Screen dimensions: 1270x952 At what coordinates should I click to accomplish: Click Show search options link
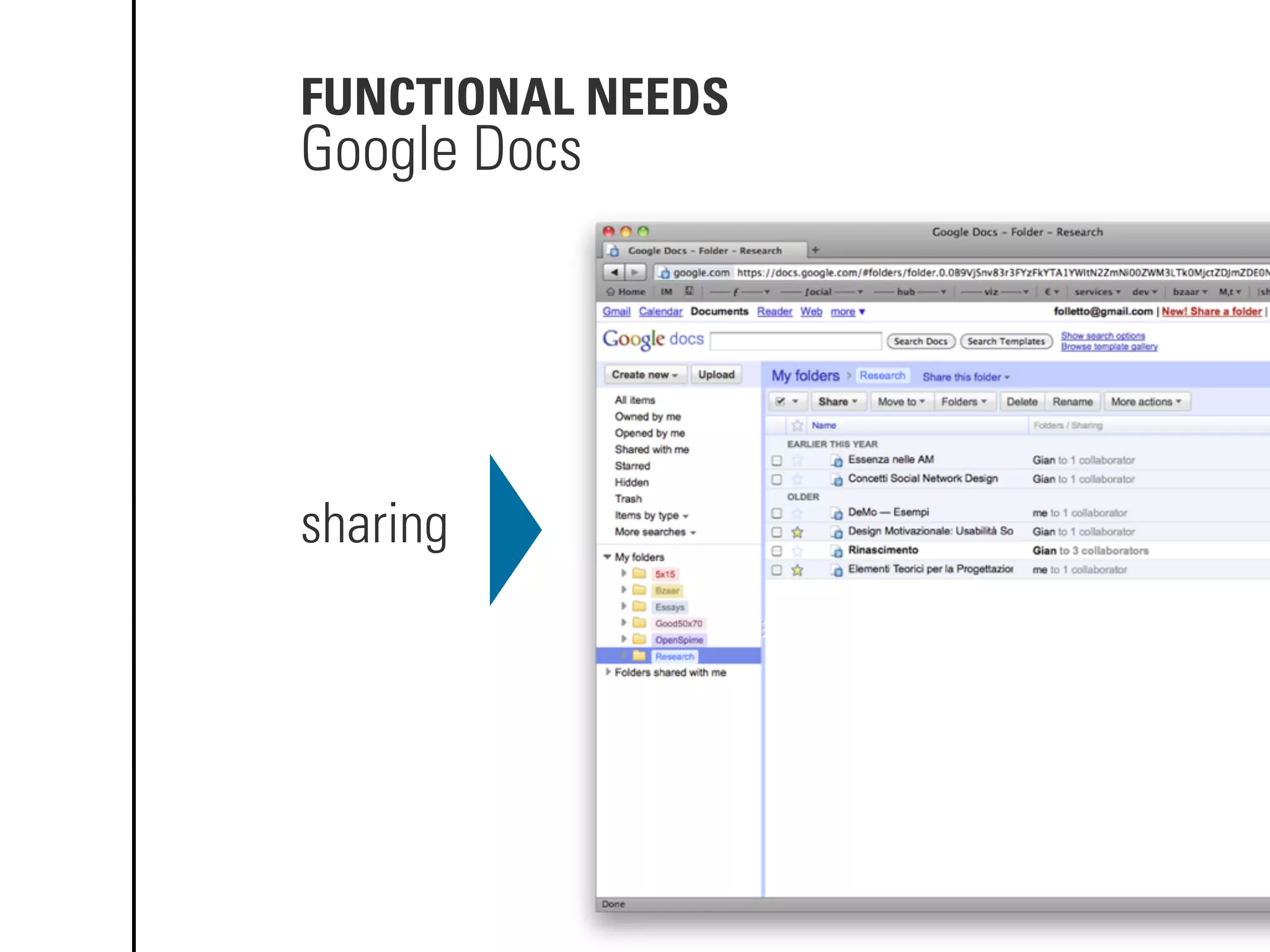tap(1103, 335)
